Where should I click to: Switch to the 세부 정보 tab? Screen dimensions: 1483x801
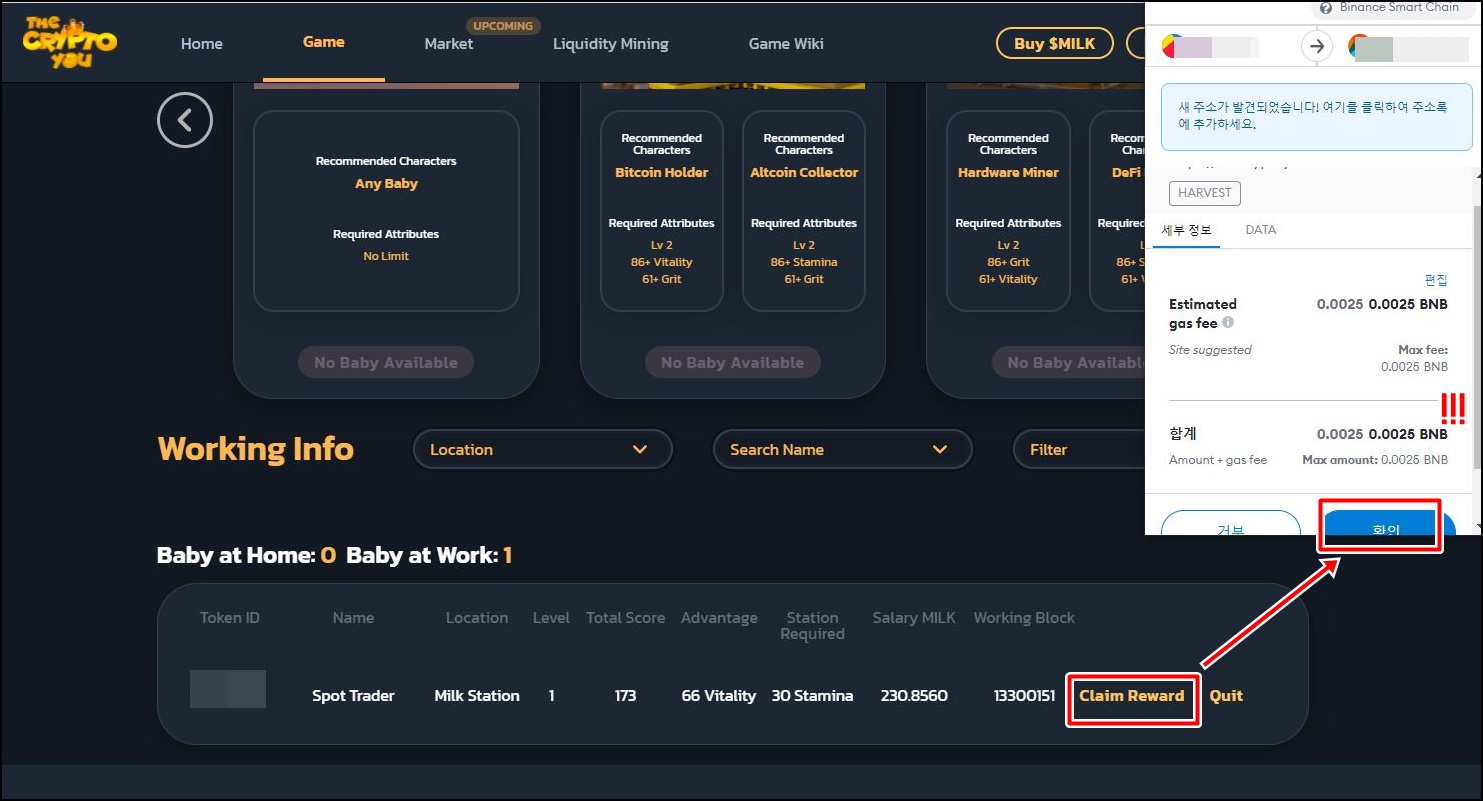(x=1186, y=230)
